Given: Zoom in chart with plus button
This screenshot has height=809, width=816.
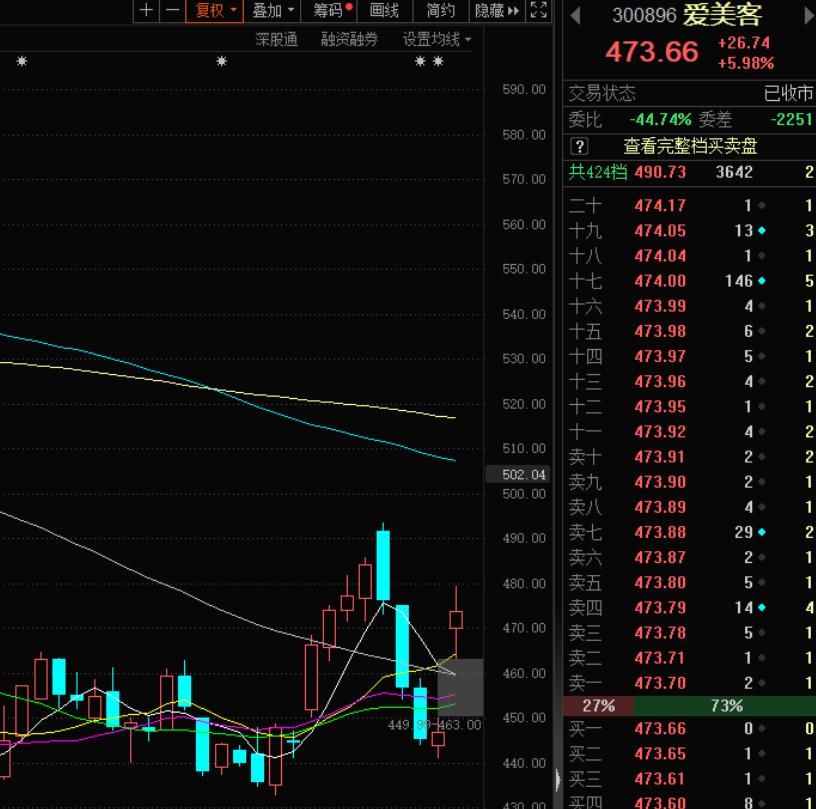Looking at the screenshot, I should (x=146, y=10).
